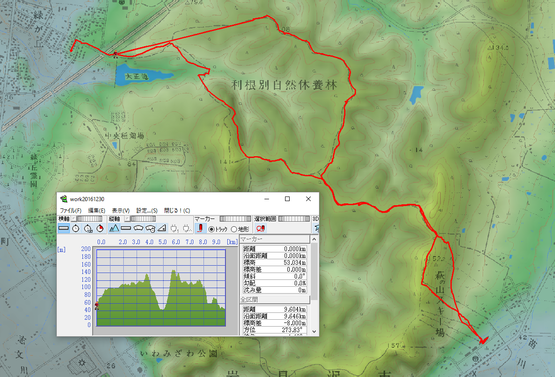
Task: Click the 萩の山スキー場 map label
Action: [440, 305]
